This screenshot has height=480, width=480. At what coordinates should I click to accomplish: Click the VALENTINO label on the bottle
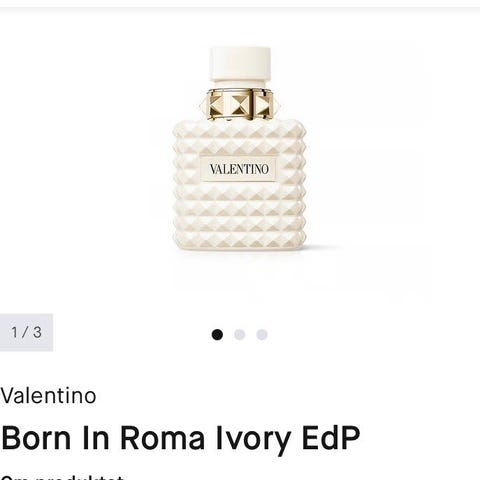239,169
